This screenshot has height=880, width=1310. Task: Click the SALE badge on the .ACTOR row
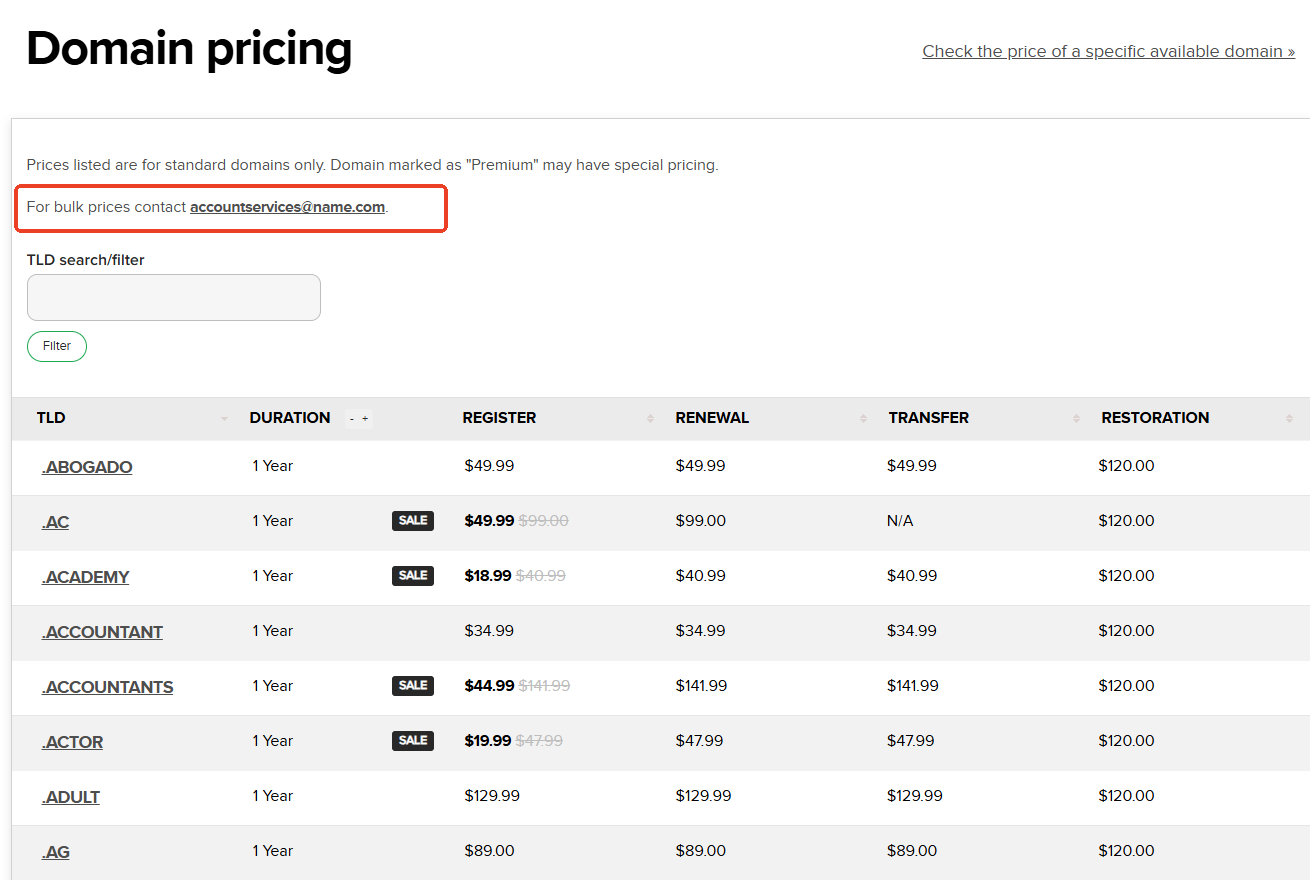413,741
